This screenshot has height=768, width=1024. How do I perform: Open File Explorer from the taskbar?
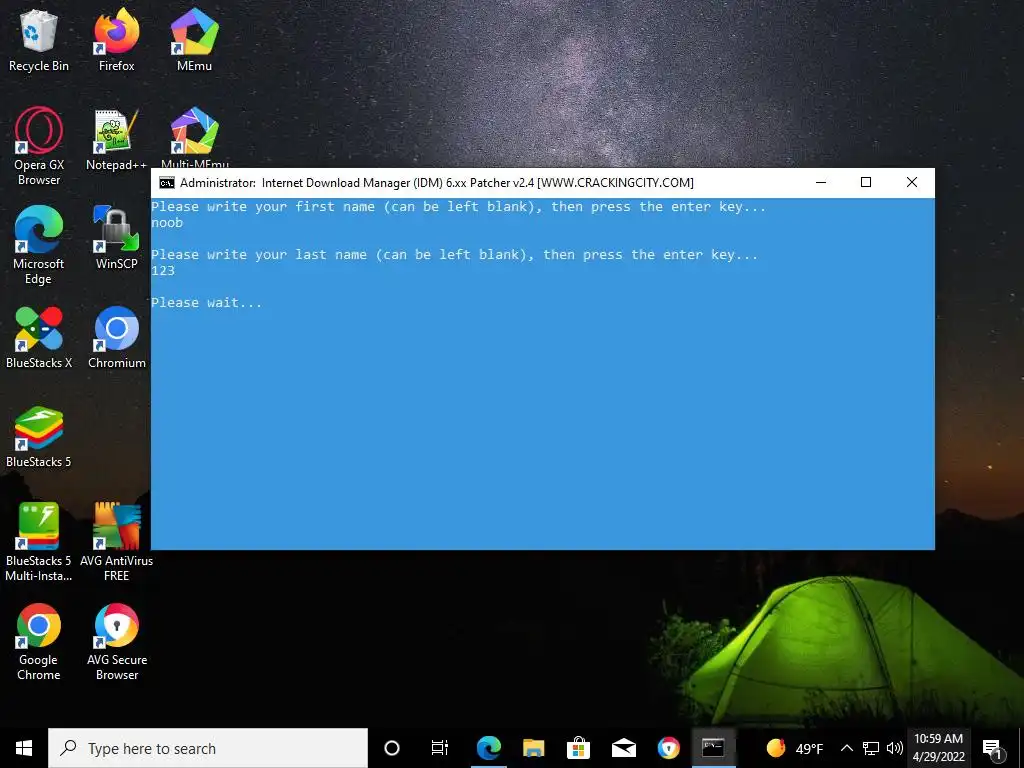pos(534,748)
